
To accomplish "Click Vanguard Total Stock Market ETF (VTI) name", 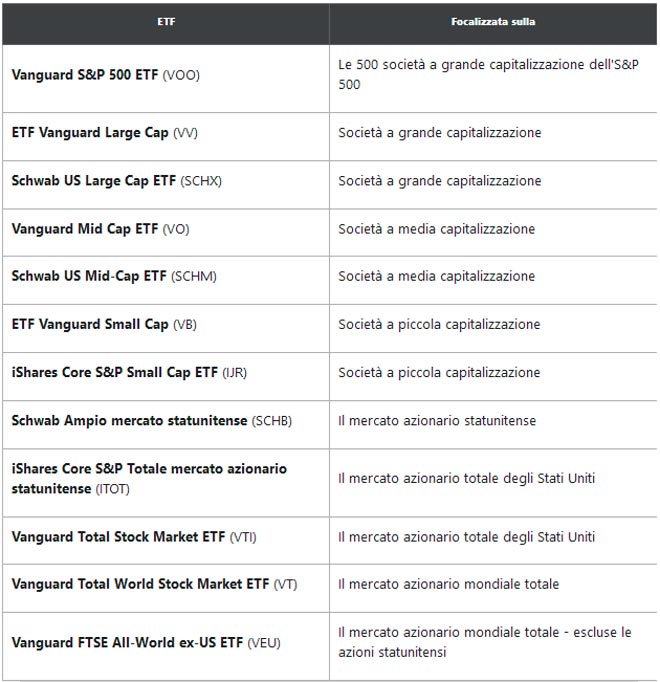I will click(134, 536).
